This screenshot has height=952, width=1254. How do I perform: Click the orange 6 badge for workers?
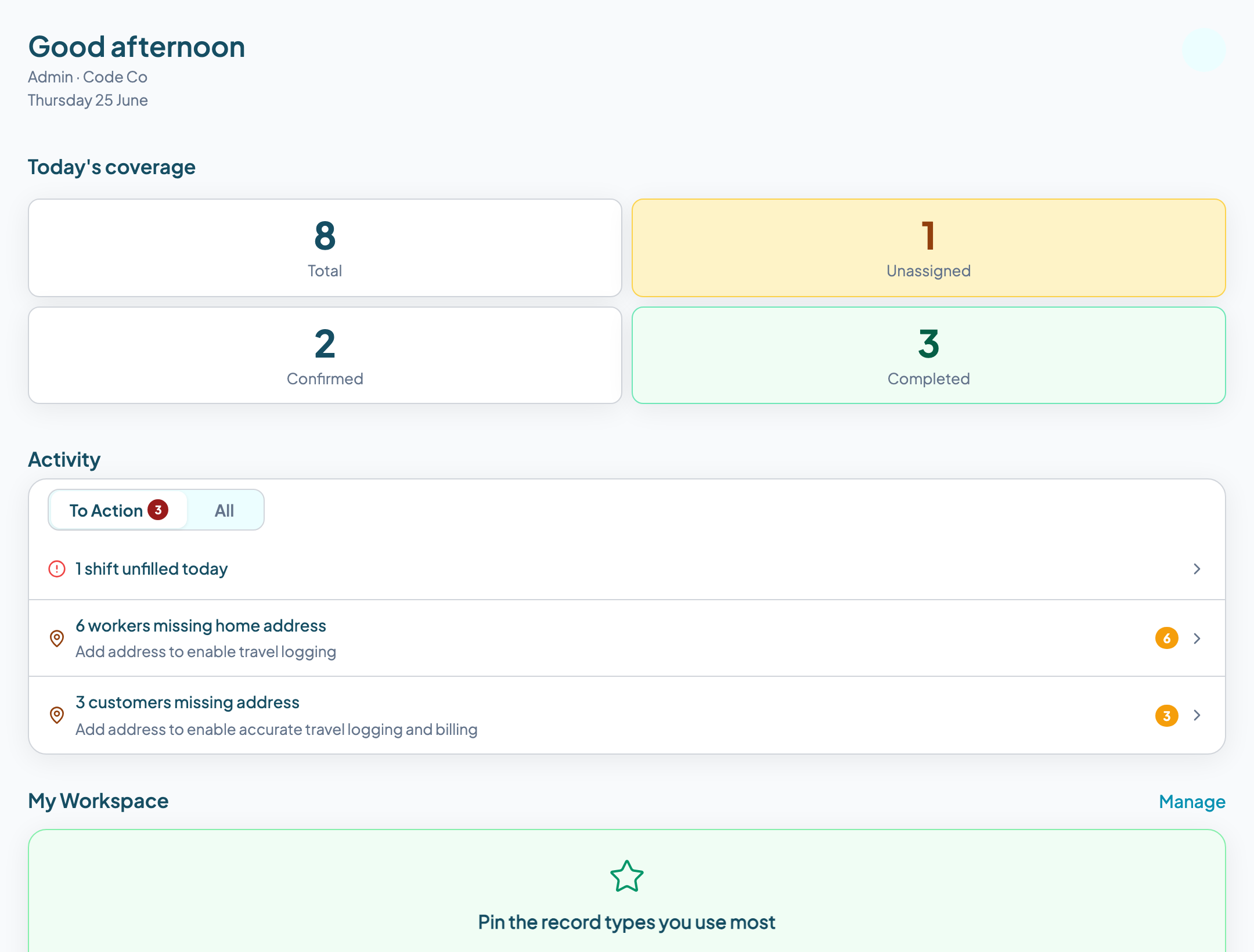click(1166, 639)
